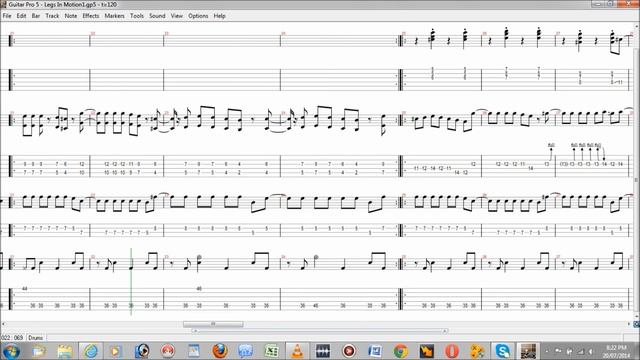This screenshot has height=360, width=640.
Task: Open the View menu
Action: (176, 16)
